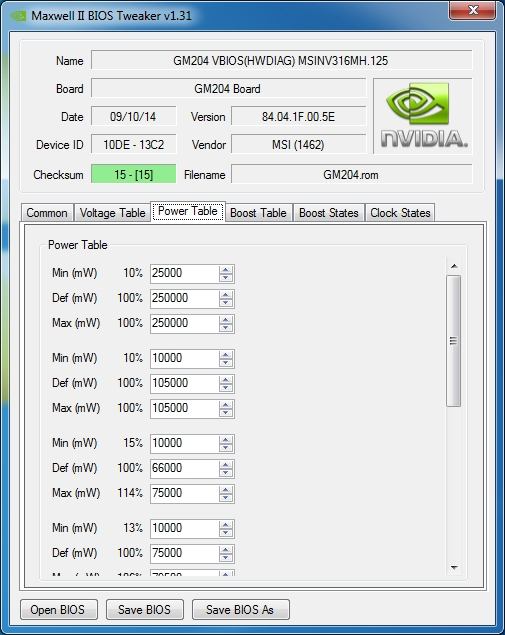Screen dimensions: 505x635
Task: Show the Clock States tab
Action: (400, 213)
